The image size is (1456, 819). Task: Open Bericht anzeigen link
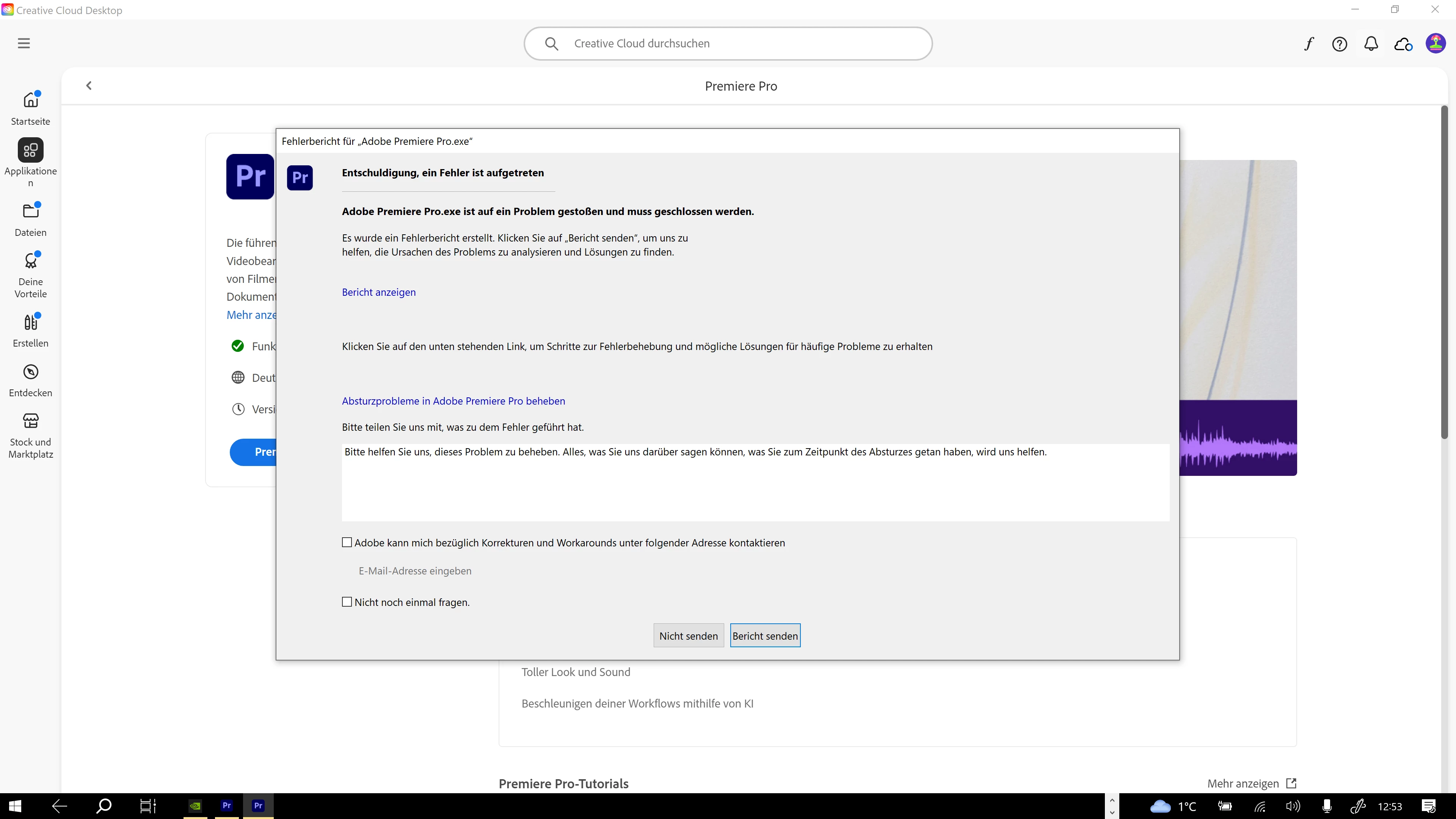point(379,292)
